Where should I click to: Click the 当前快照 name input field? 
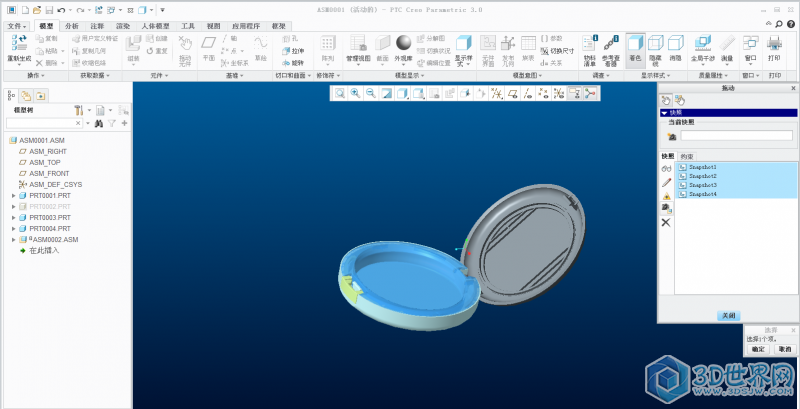737,136
